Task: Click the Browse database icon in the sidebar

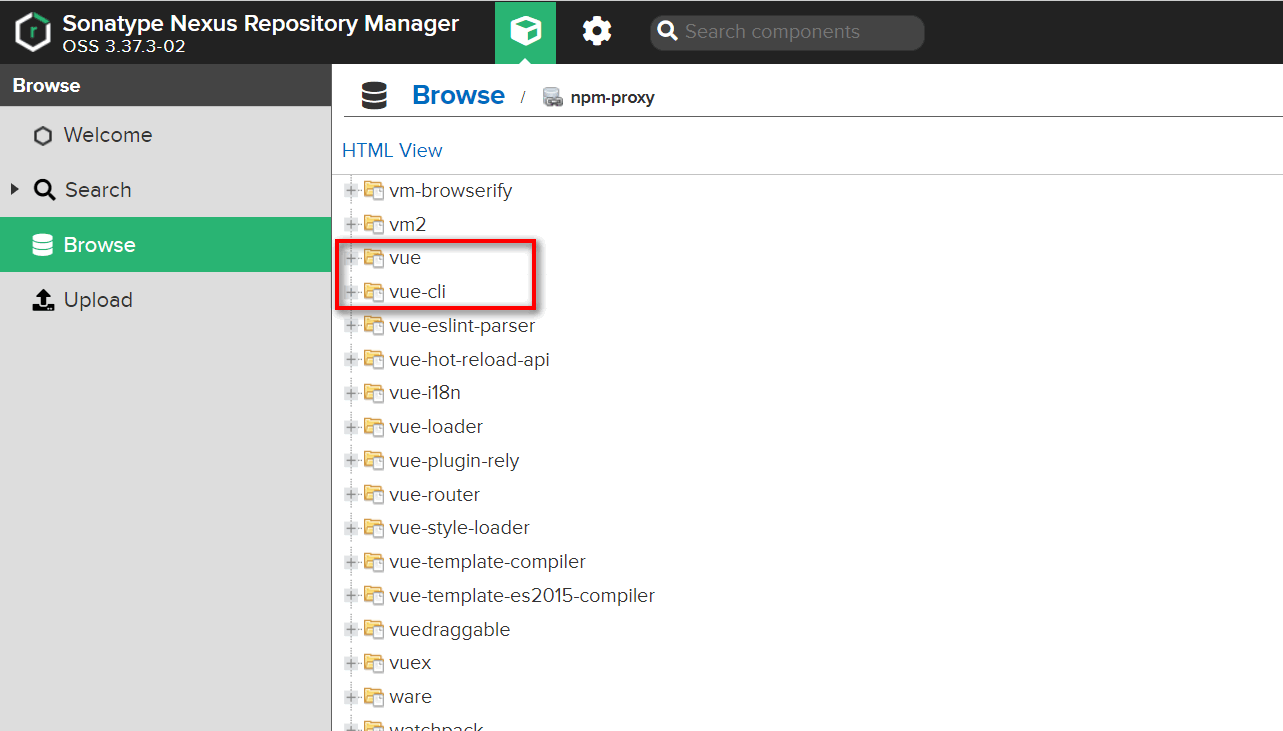Action: click(43, 245)
